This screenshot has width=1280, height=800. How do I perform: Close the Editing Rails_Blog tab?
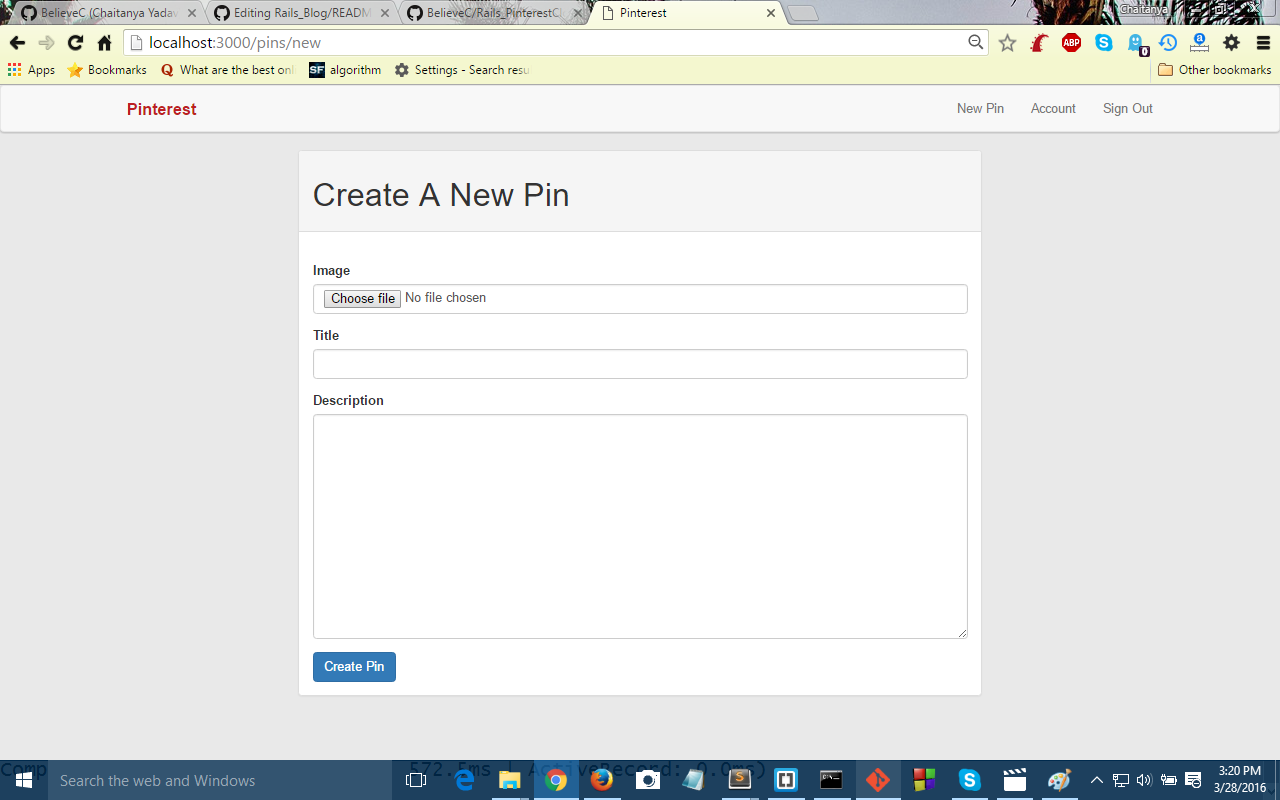(x=384, y=13)
